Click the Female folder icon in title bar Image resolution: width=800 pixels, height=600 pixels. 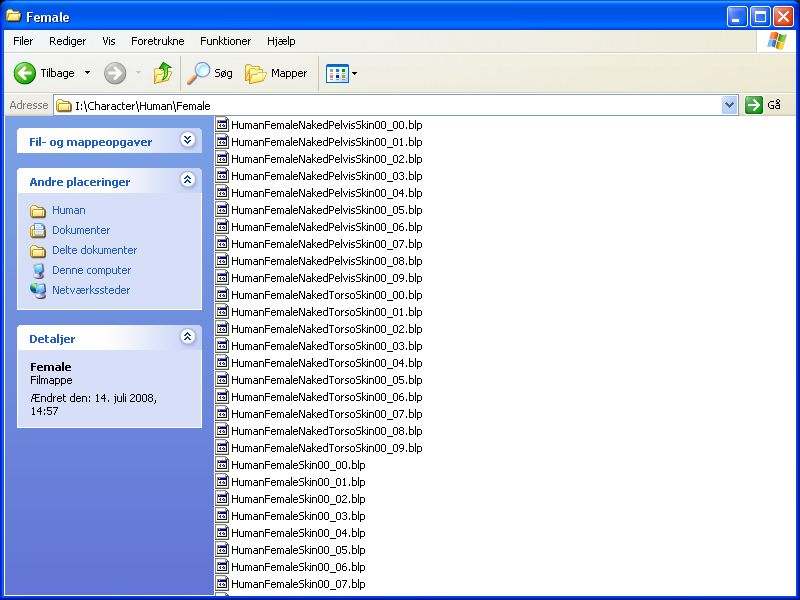click(x=13, y=16)
